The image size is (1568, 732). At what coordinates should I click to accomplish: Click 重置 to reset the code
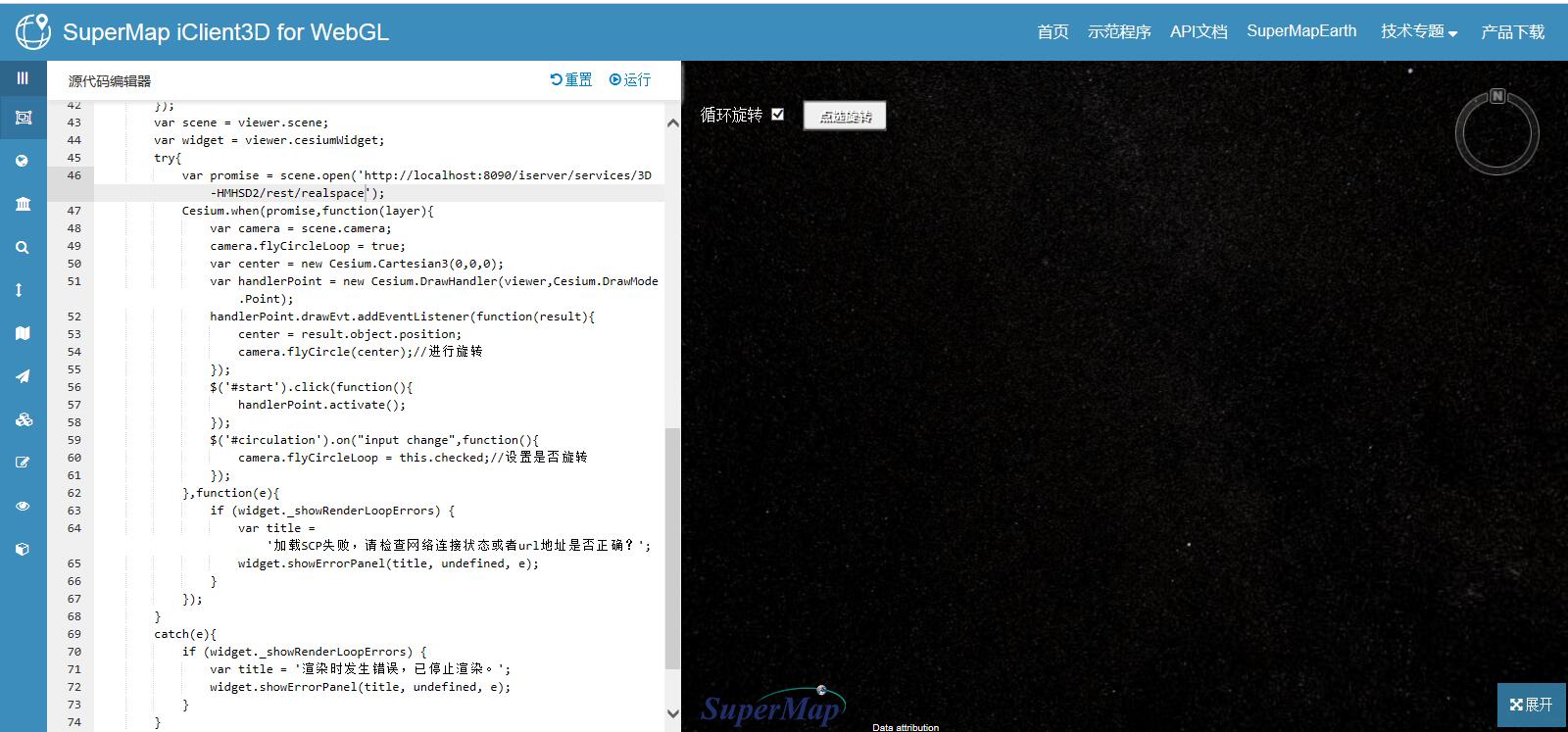(571, 79)
